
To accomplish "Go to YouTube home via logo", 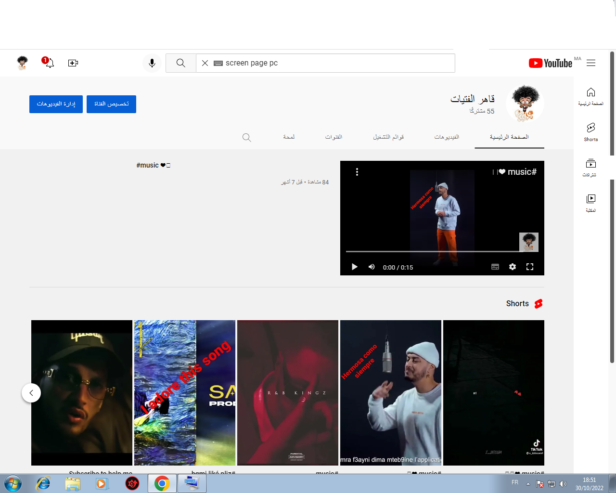I will click(550, 63).
